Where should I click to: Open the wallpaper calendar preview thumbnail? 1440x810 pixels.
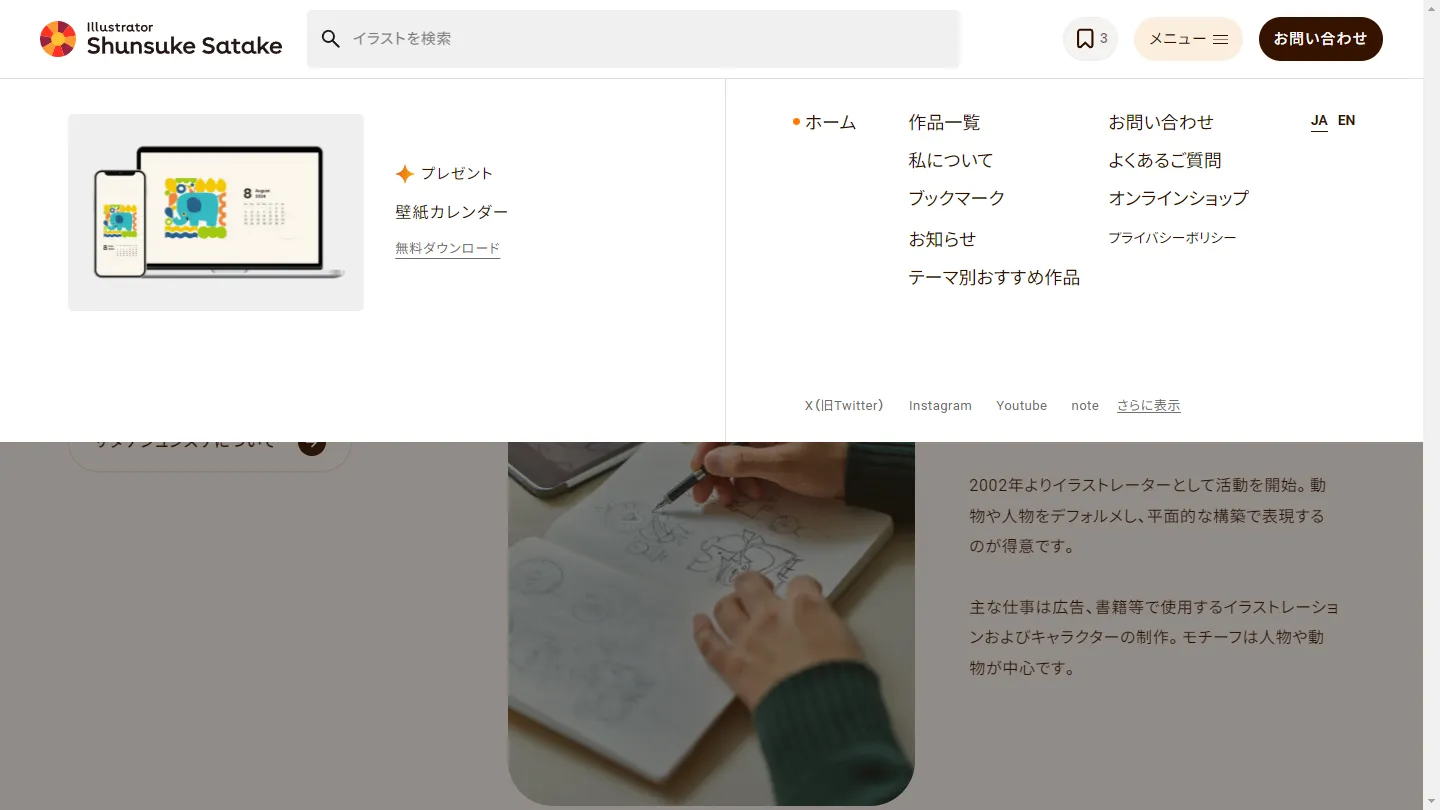(216, 212)
